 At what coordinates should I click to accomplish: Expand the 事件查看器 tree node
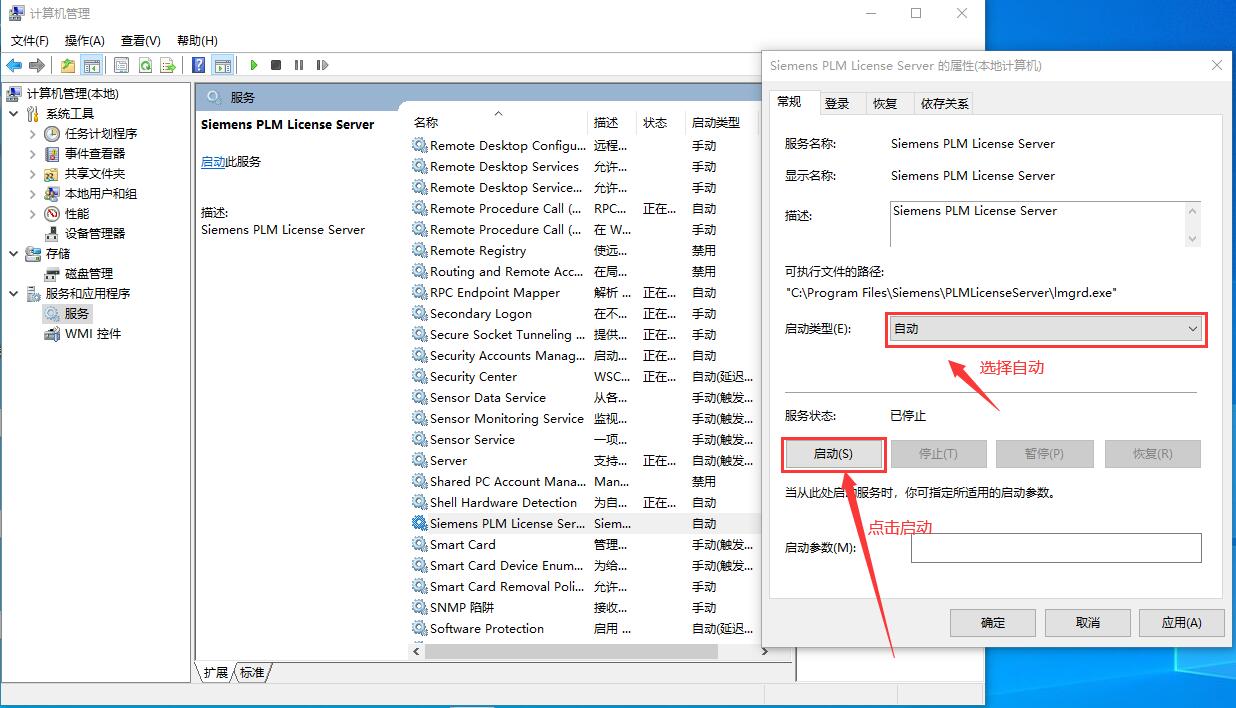pyautogui.click(x=32, y=153)
